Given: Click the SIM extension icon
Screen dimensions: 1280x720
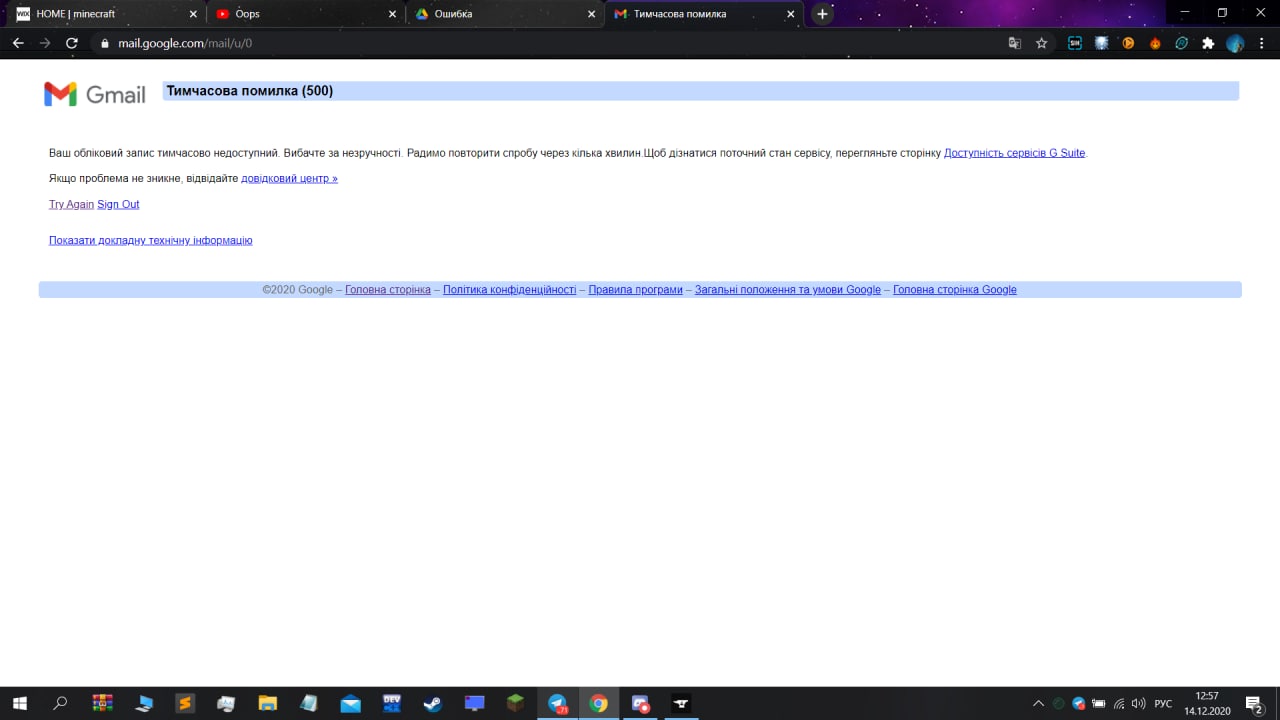Looking at the screenshot, I should (x=1075, y=43).
